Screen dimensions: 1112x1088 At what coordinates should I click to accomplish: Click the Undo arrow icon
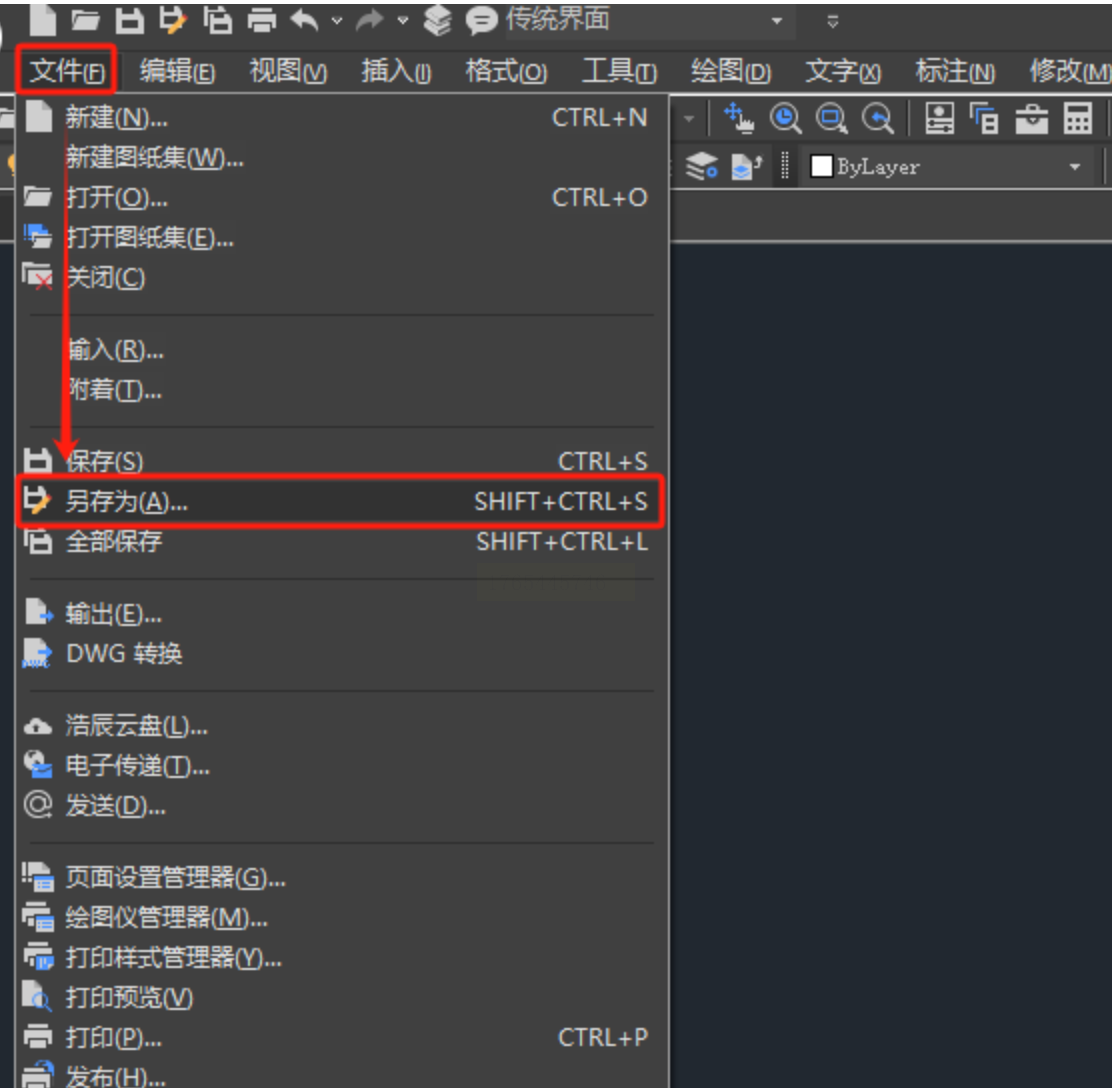click(x=305, y=21)
